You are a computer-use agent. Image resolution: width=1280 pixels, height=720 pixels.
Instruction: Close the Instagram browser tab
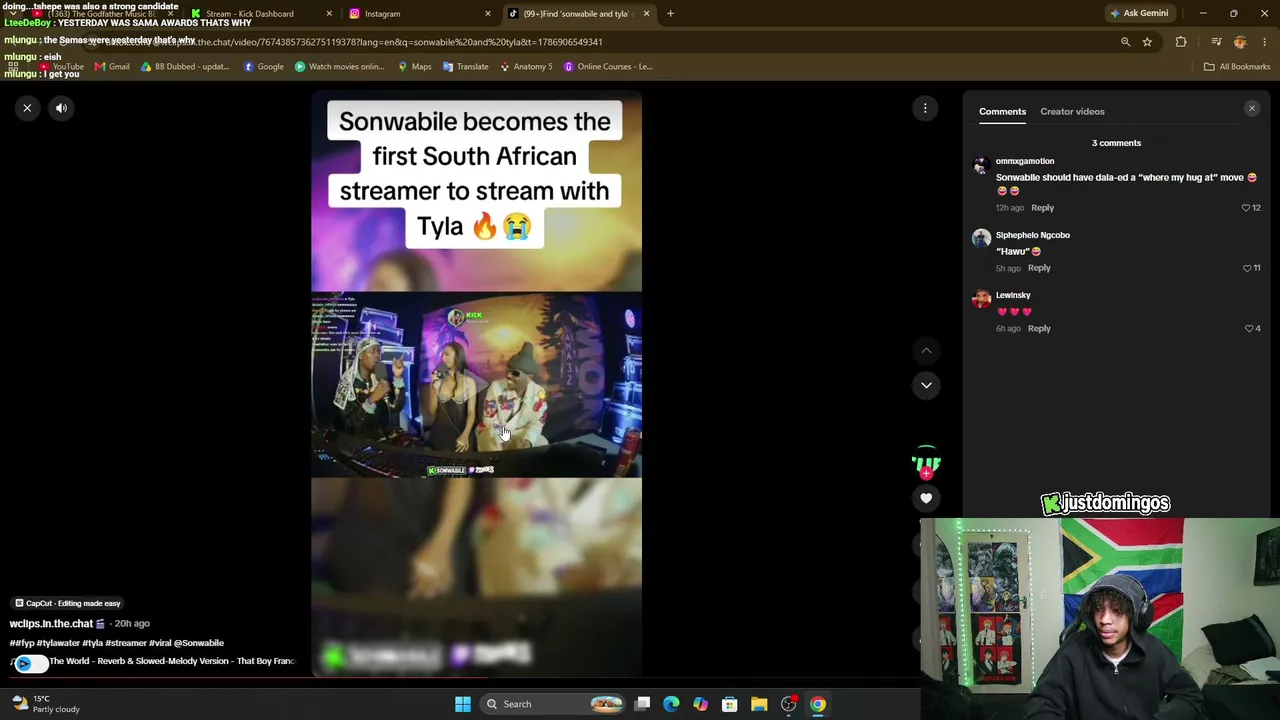tap(488, 14)
